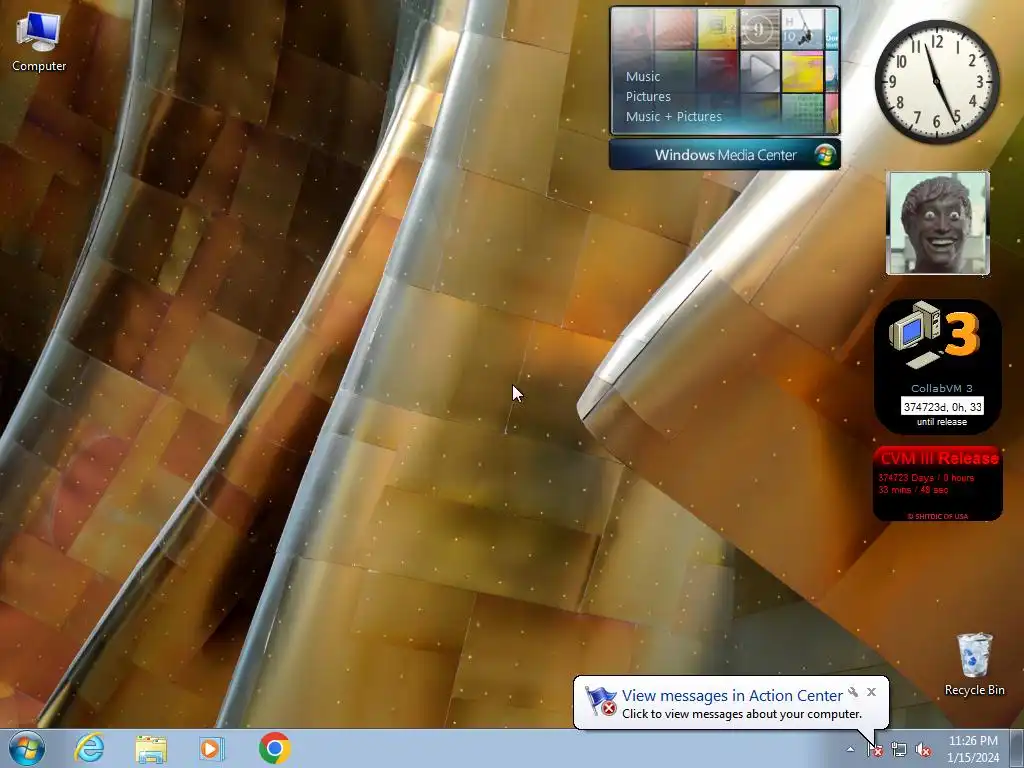Open the taskbar date and time

coord(973,749)
